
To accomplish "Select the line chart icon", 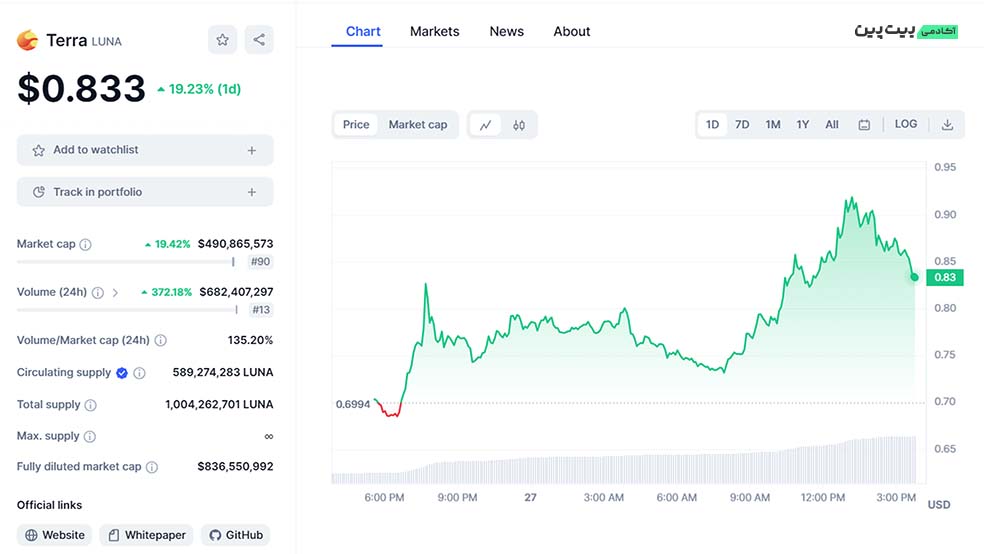I will point(485,125).
